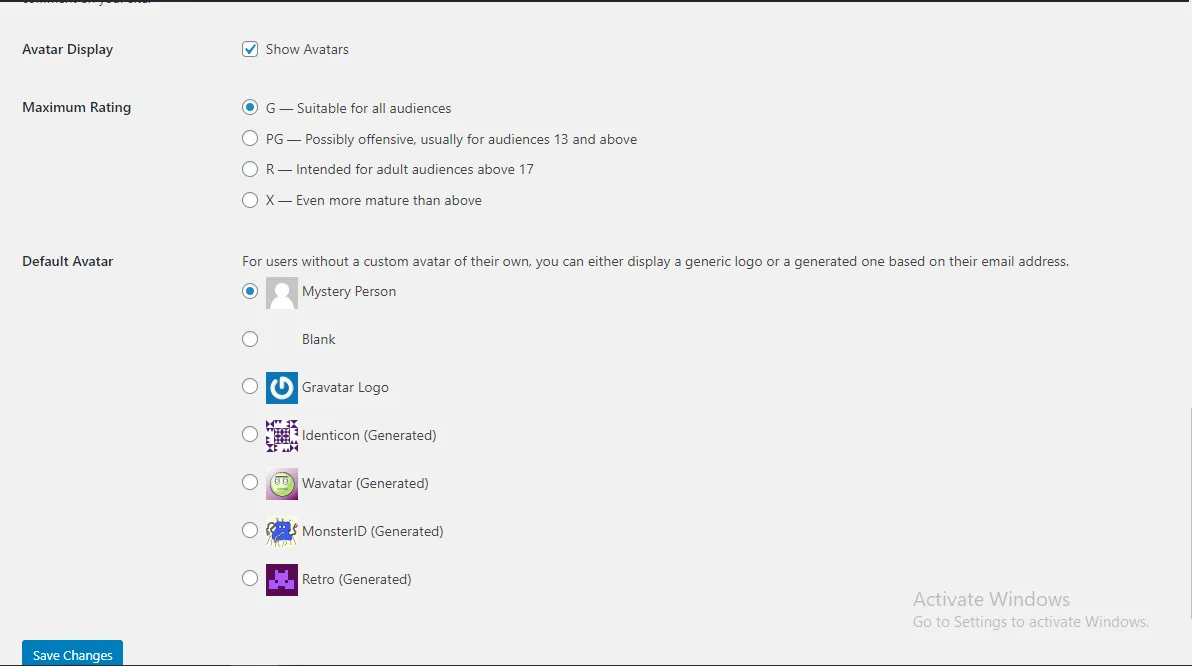Select the MonsterID (Generated) radio button

250,531
